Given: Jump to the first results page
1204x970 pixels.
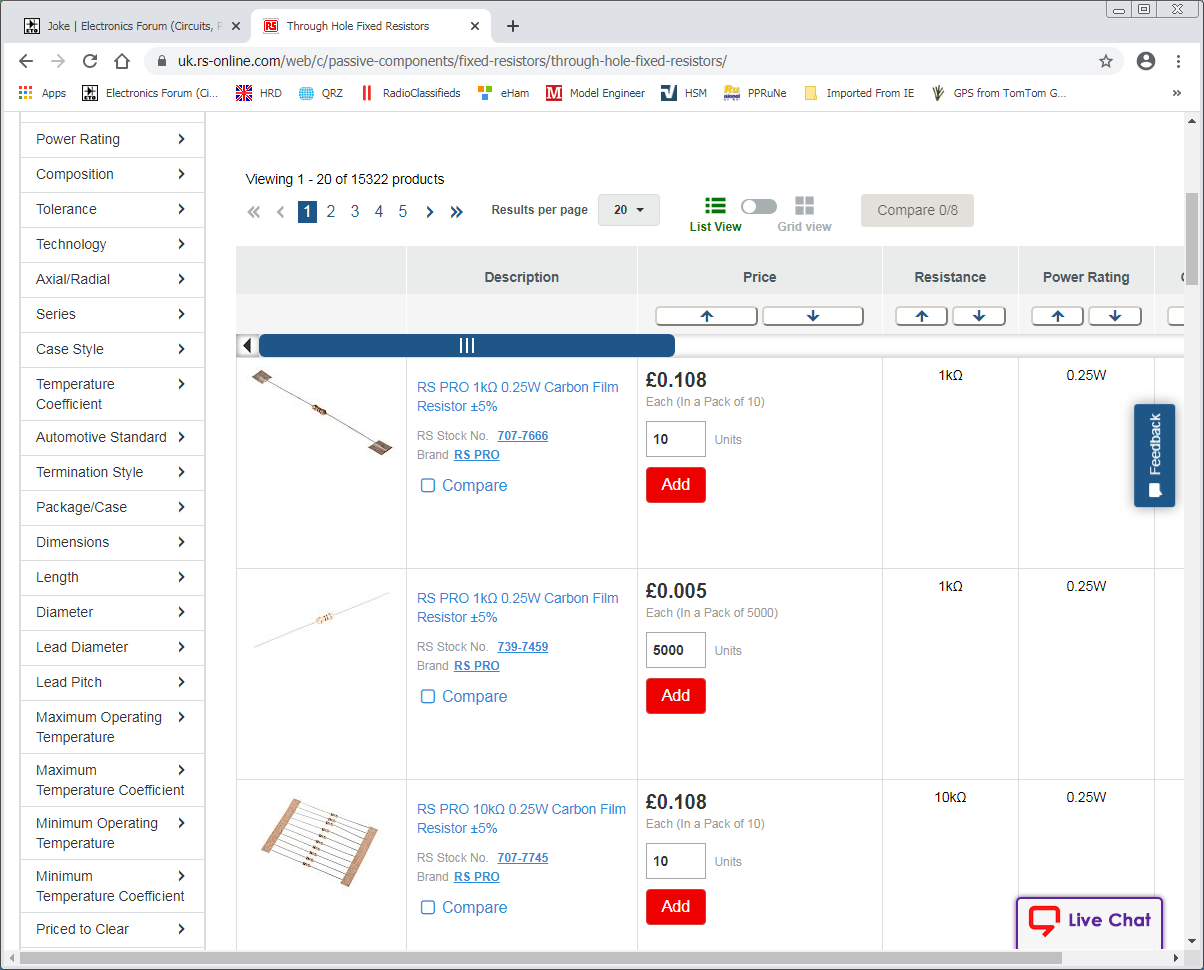Looking at the screenshot, I should pos(254,212).
